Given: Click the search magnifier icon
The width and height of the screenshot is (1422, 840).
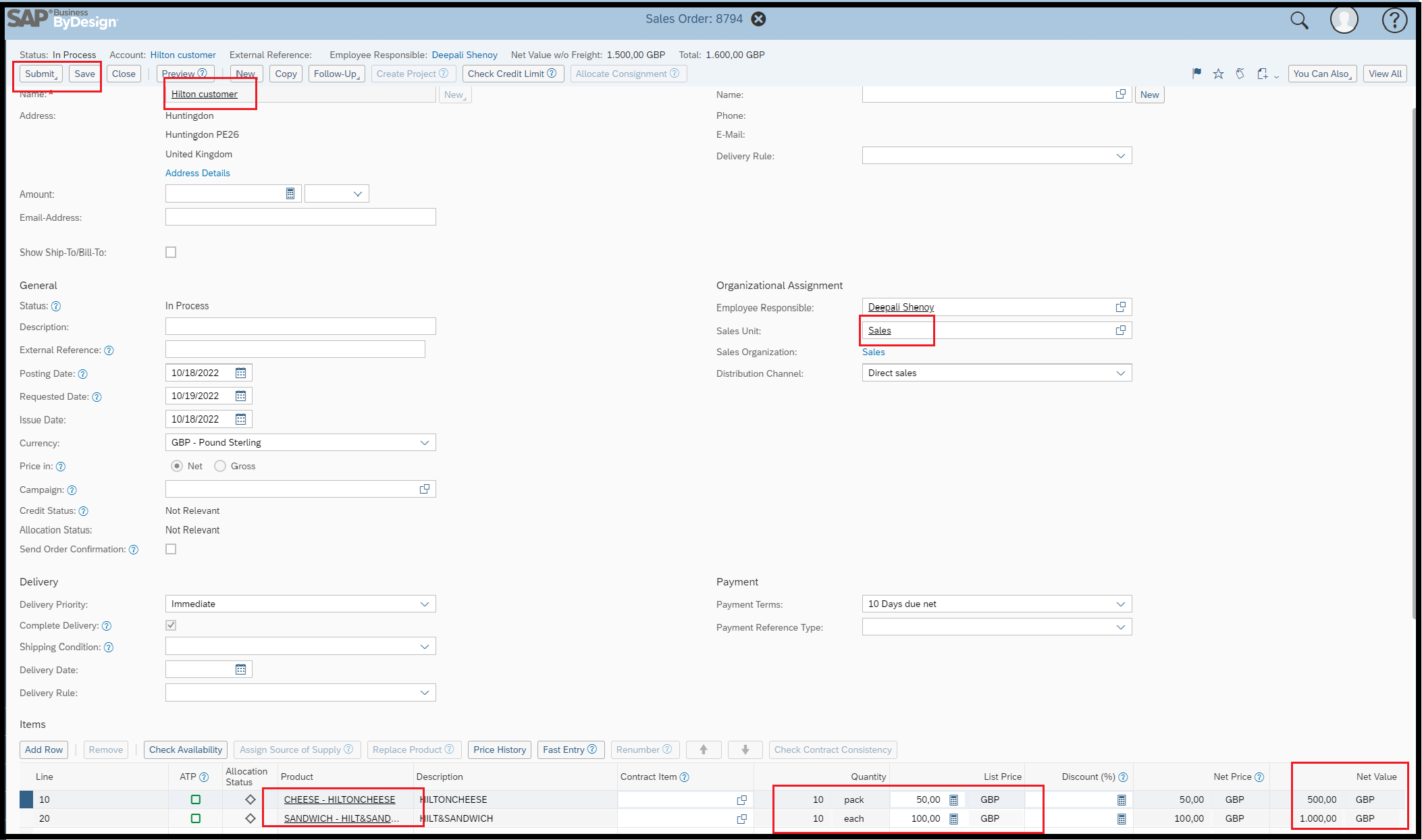Looking at the screenshot, I should point(1298,20).
